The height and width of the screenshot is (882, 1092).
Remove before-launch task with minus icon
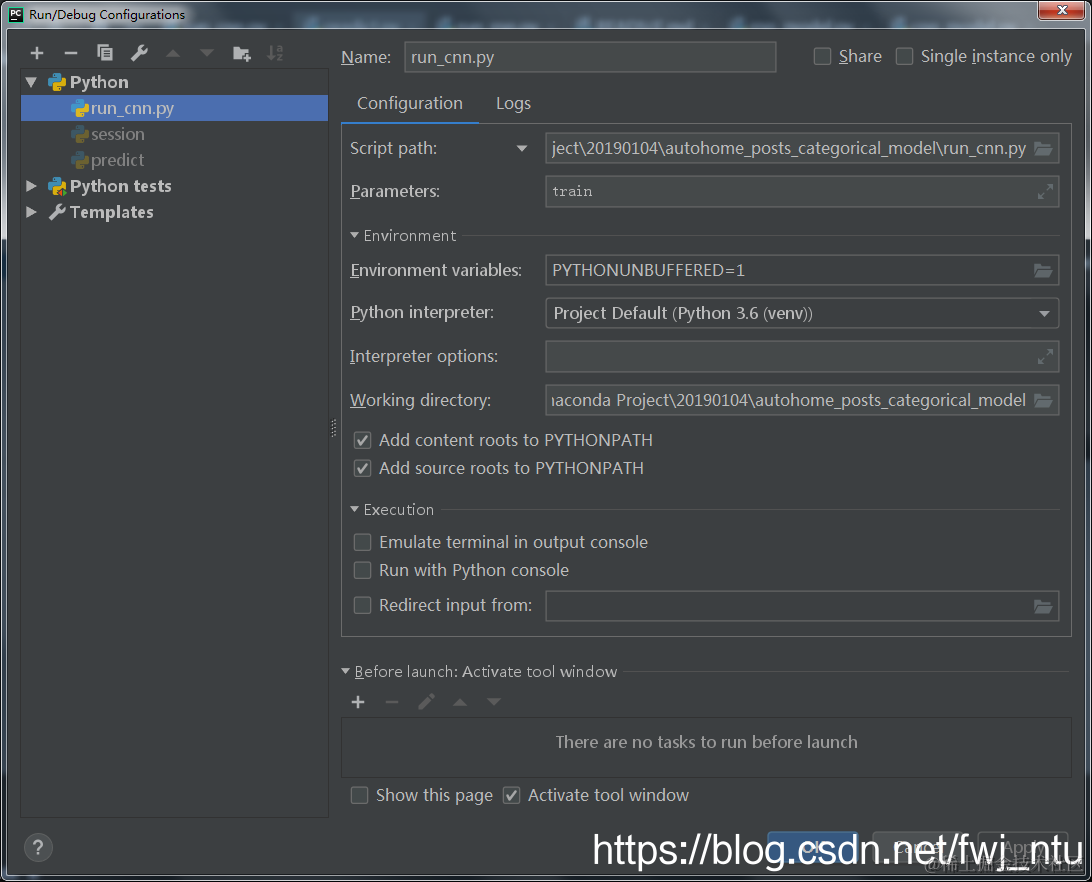(x=392, y=702)
